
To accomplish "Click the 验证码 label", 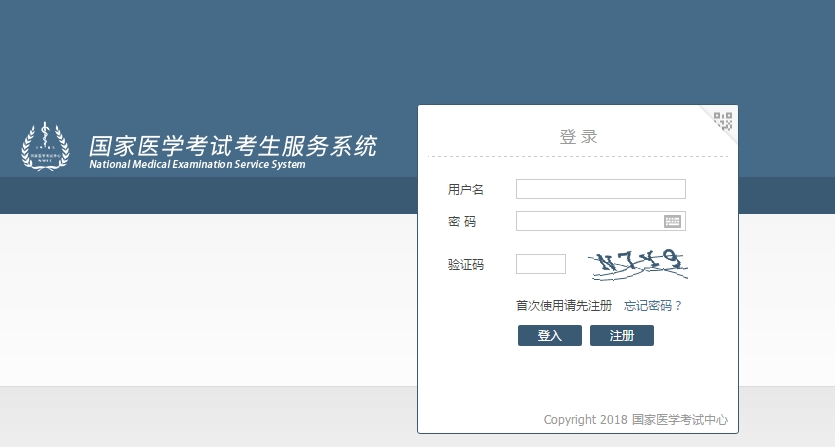I will coord(466,265).
